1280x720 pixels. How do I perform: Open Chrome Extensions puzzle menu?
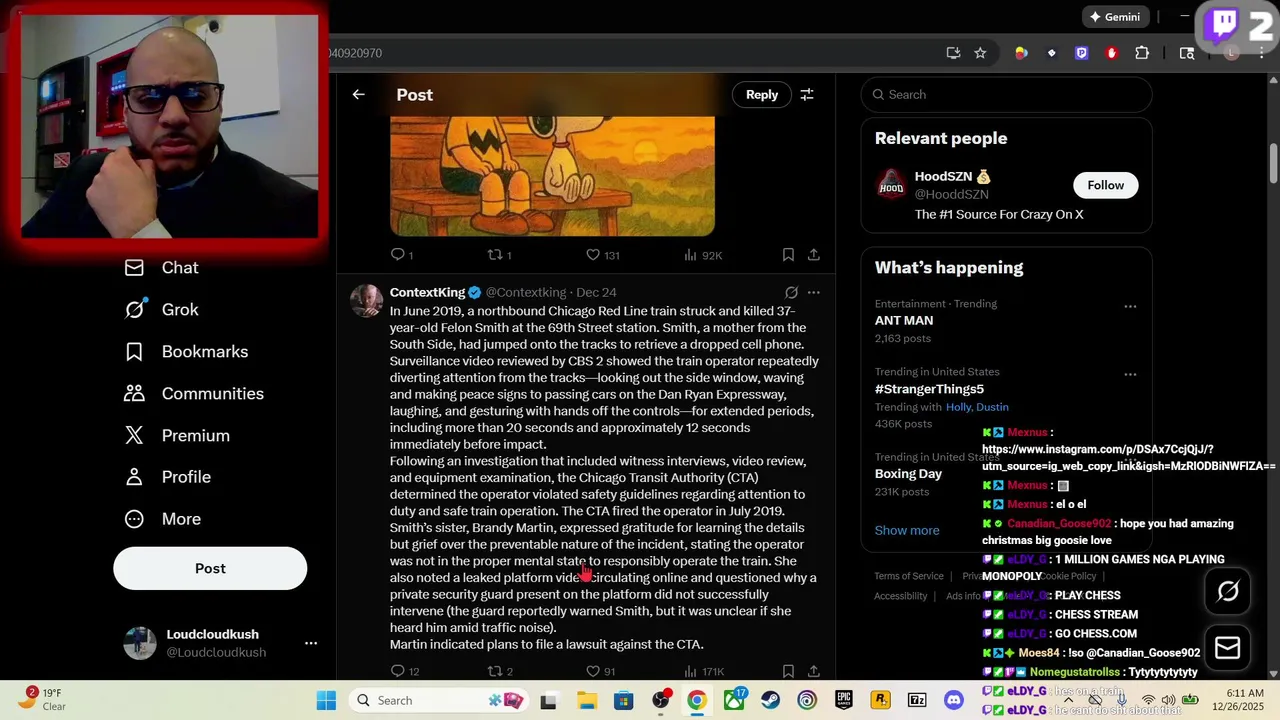[1142, 53]
